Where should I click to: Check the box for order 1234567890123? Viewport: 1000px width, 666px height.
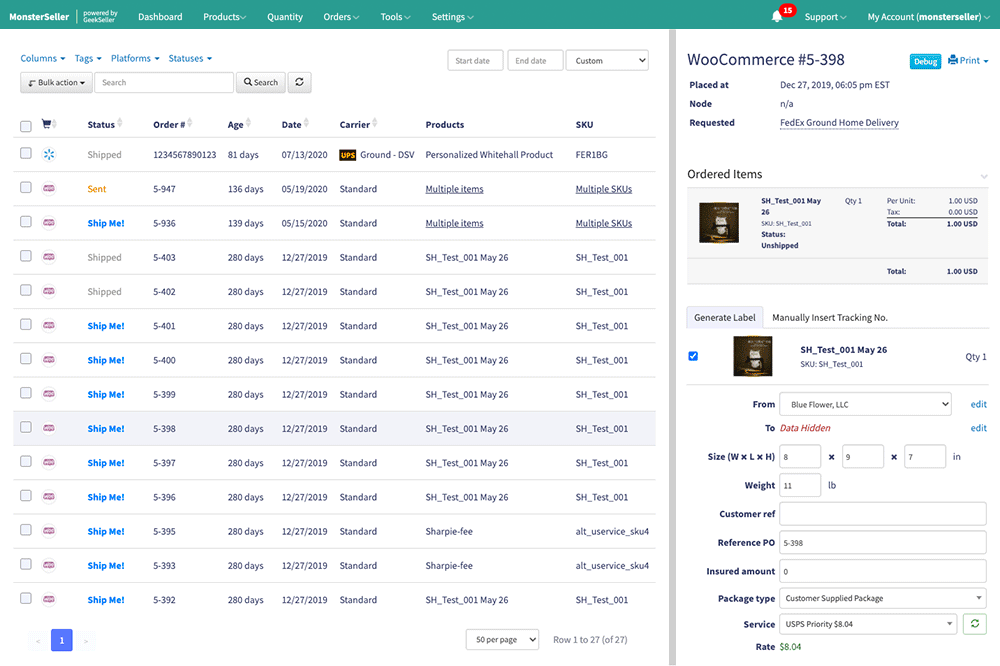(26, 153)
